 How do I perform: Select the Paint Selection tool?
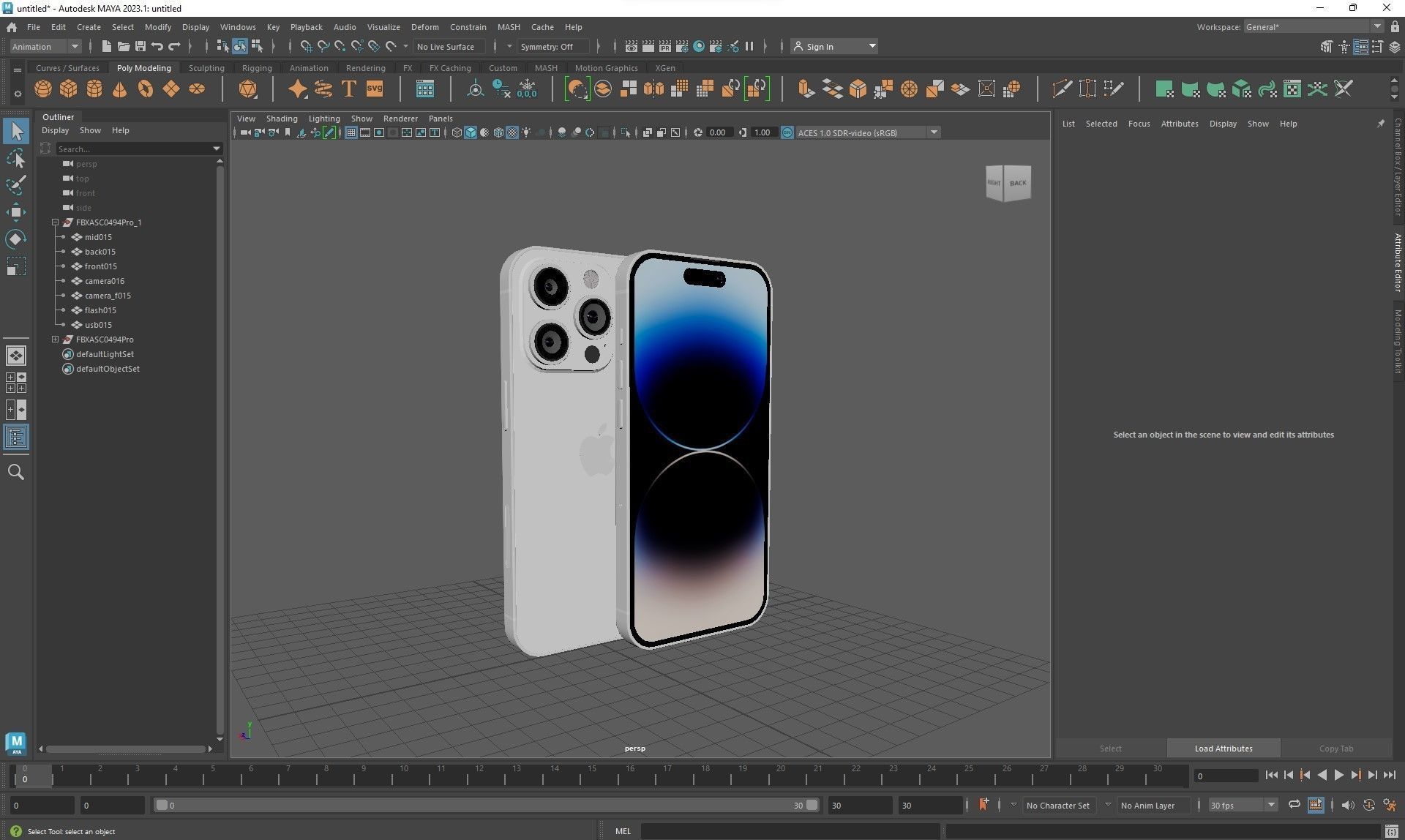point(16,184)
